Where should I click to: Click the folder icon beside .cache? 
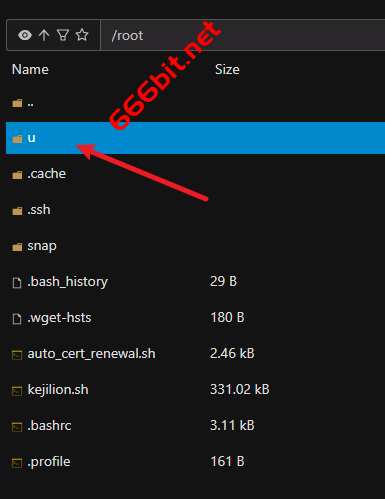[x=17, y=175]
